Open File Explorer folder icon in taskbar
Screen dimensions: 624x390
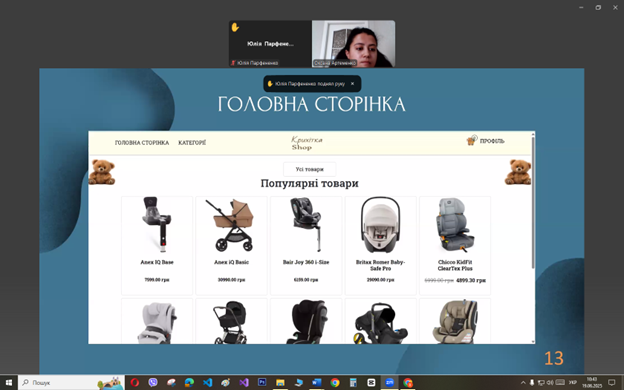pyautogui.click(x=280, y=382)
